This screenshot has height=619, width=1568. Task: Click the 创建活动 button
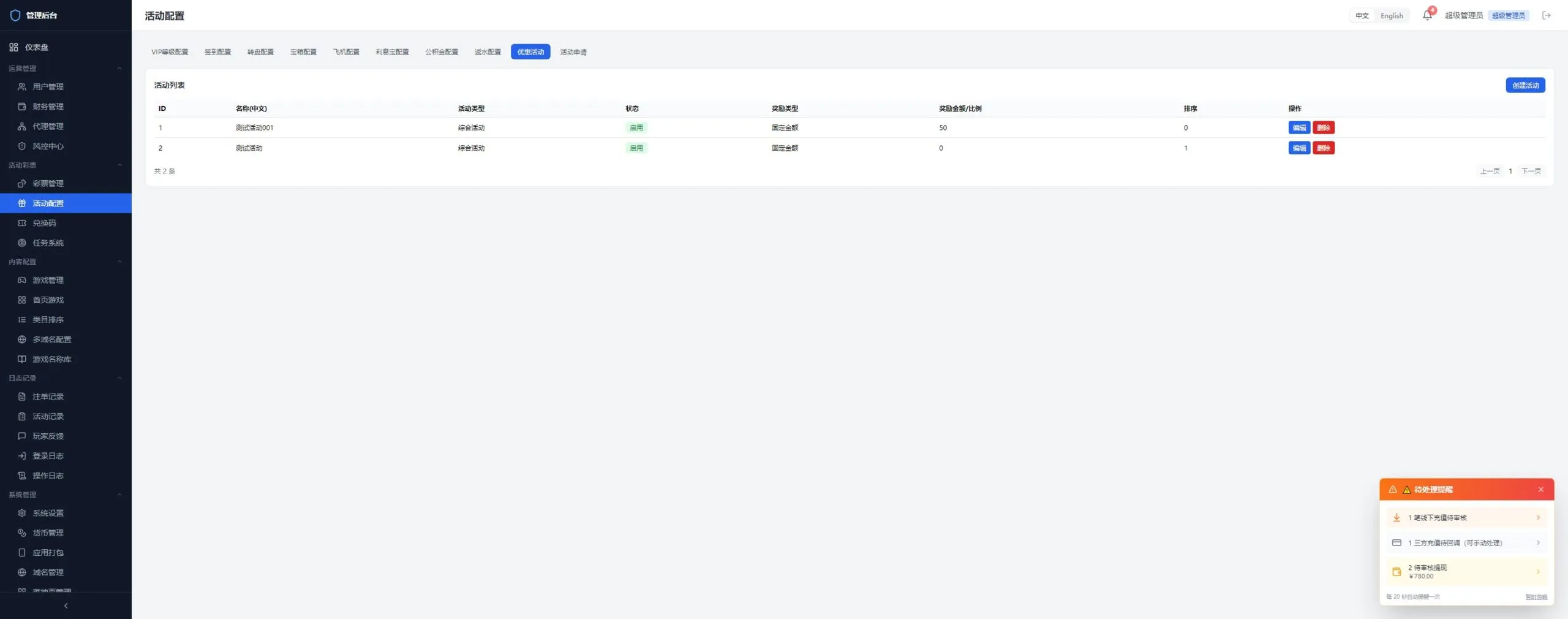pyautogui.click(x=1525, y=85)
